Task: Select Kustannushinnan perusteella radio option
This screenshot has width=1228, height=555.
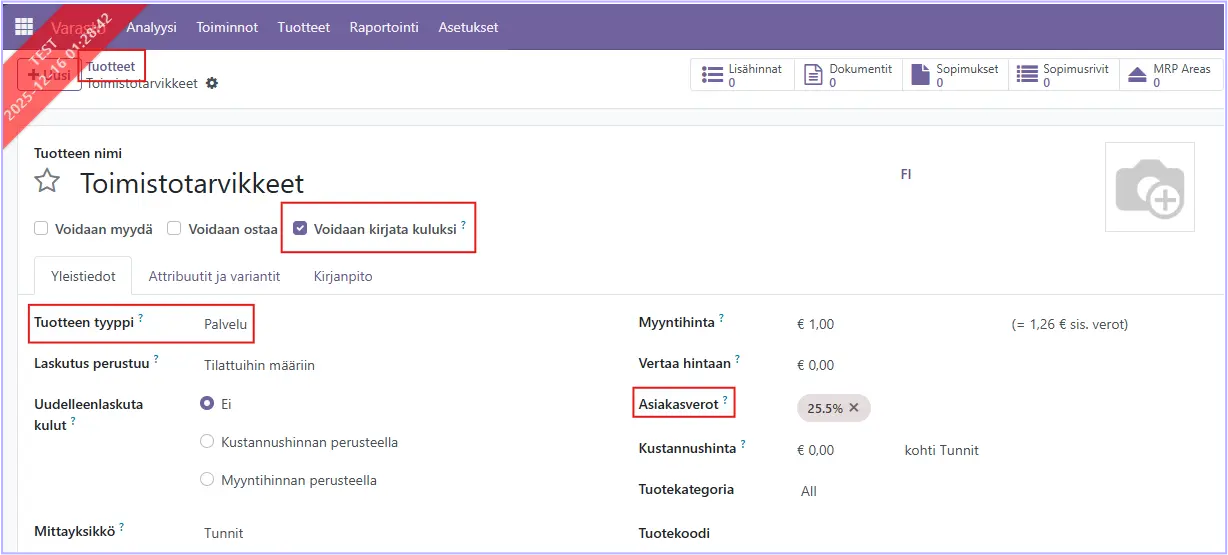Action: coord(207,441)
